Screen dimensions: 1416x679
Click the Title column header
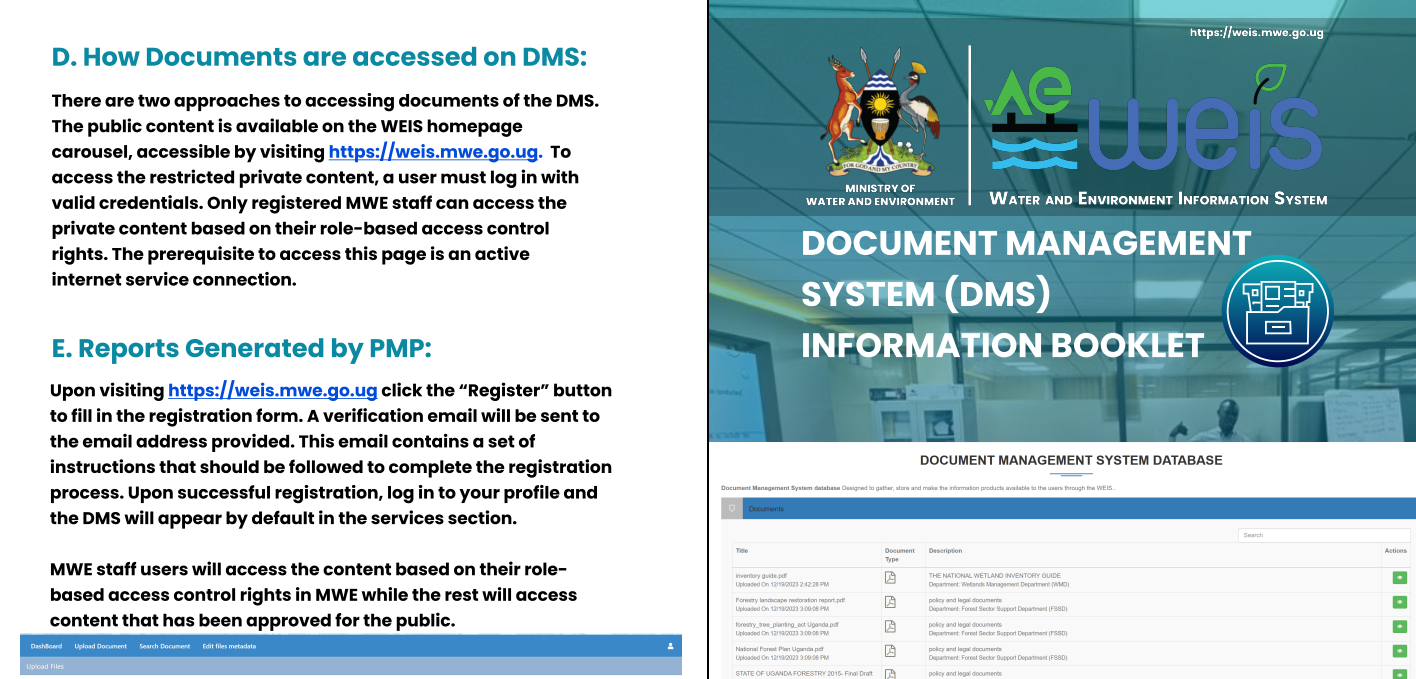click(742, 551)
